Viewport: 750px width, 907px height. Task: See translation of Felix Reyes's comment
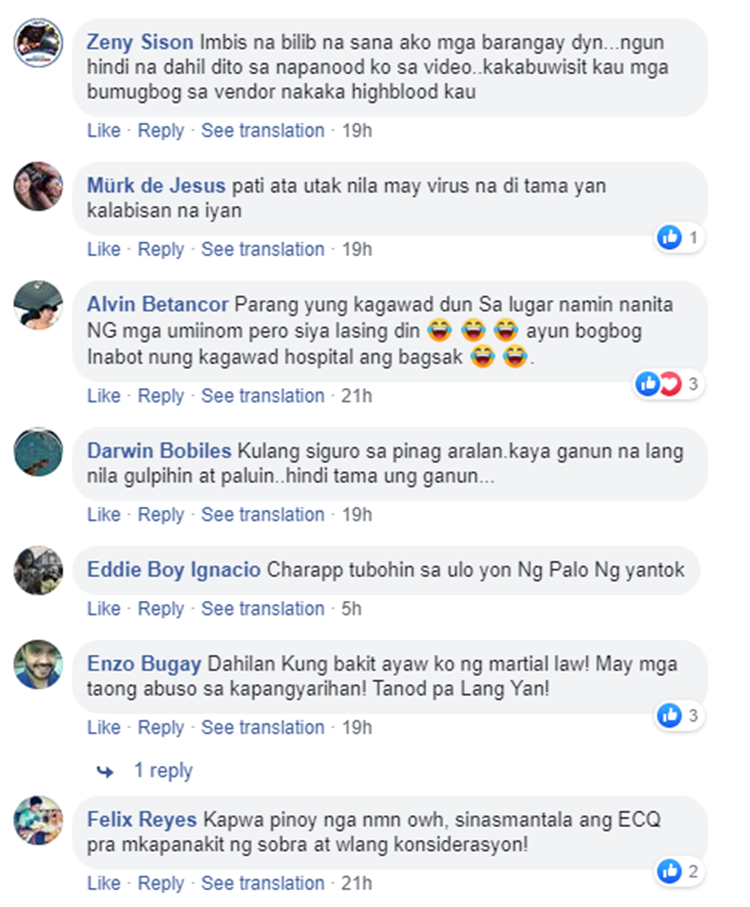[x=263, y=883]
